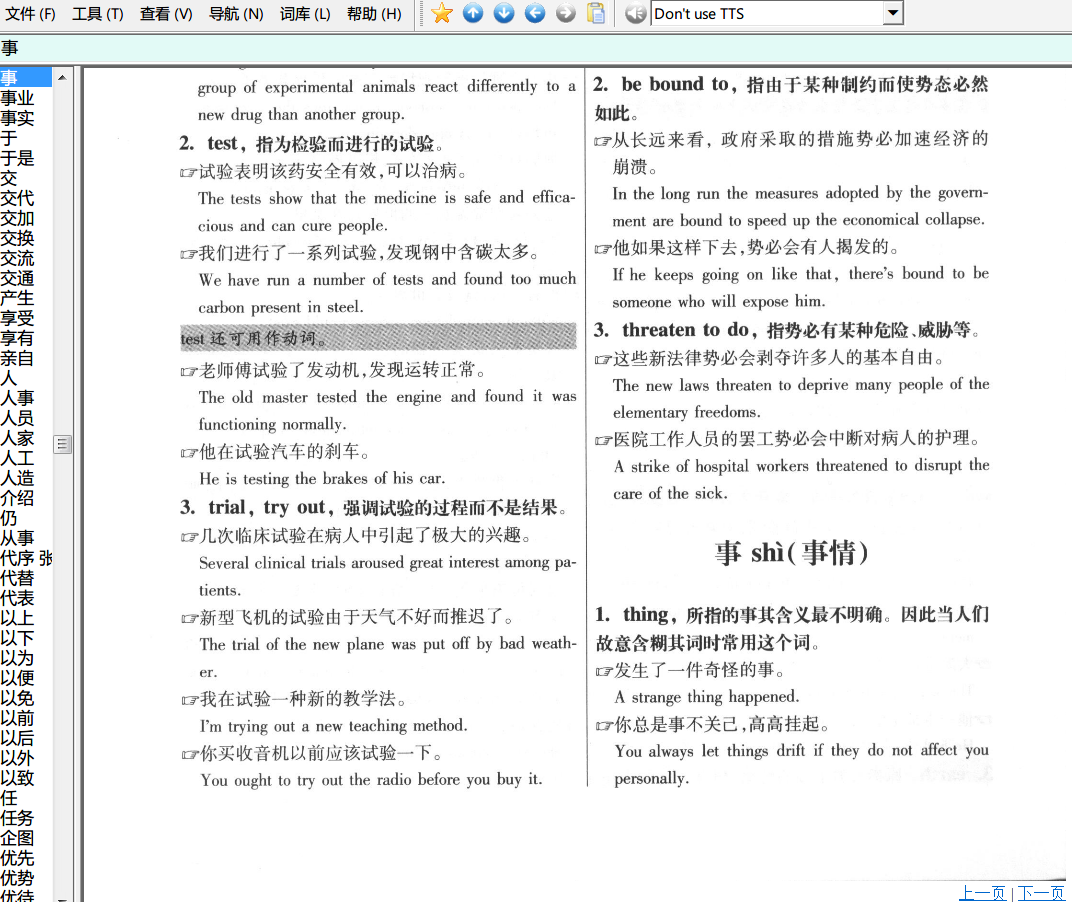Select 介绍 in the word list
1072x902 pixels.
(x=17, y=498)
